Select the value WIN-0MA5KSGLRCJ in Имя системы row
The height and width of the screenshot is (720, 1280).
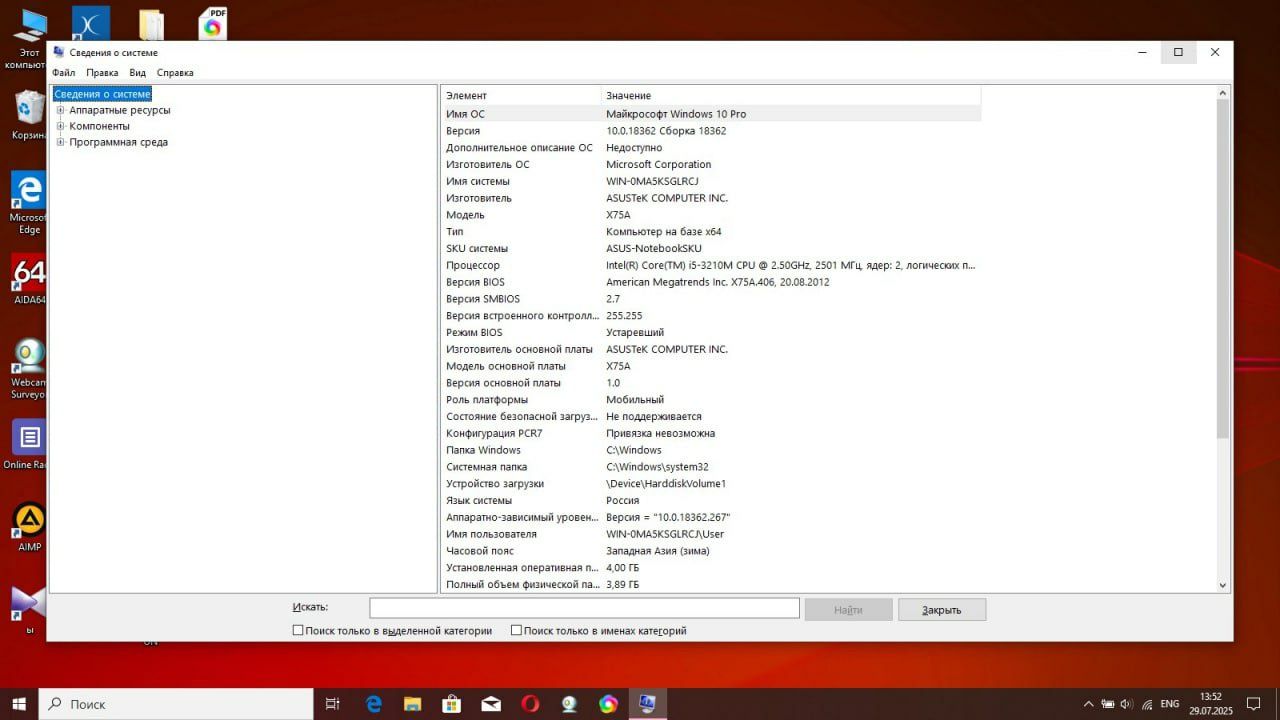(x=652, y=181)
